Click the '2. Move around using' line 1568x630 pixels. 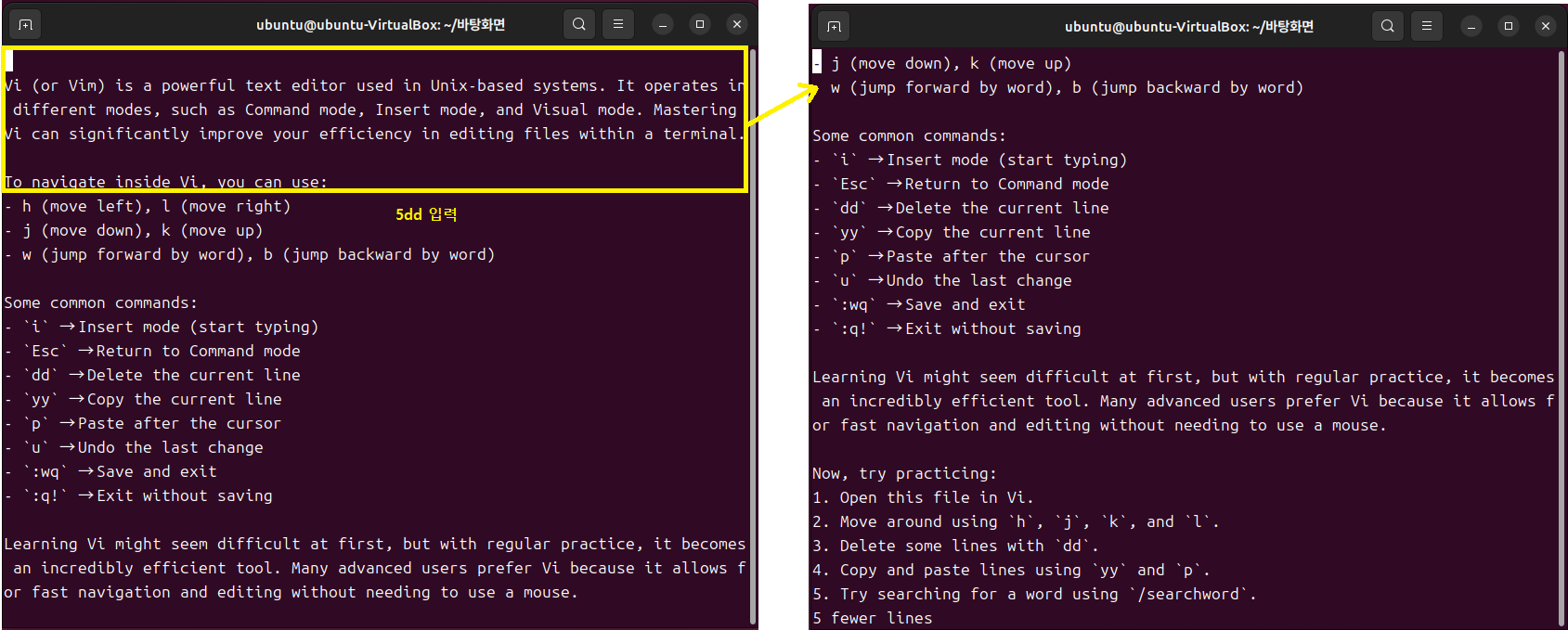click(x=1017, y=521)
